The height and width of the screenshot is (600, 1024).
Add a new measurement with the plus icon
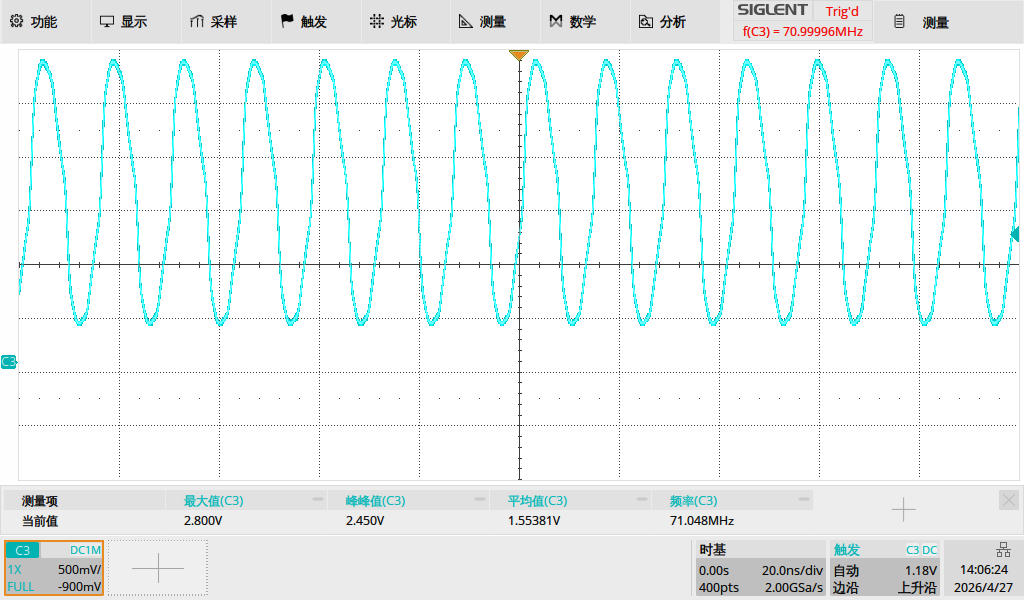[903, 509]
